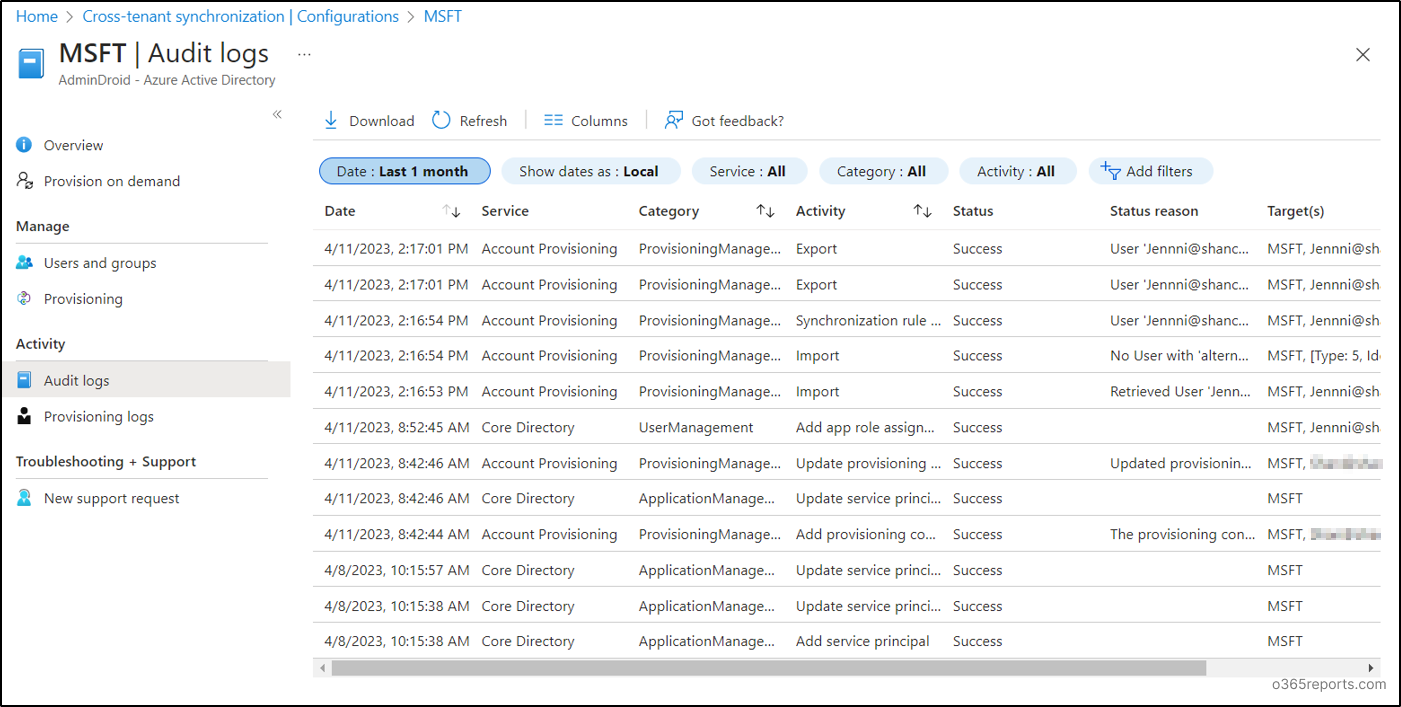Click the New support request person icon
This screenshot has height=707, width=1401.
23,498
